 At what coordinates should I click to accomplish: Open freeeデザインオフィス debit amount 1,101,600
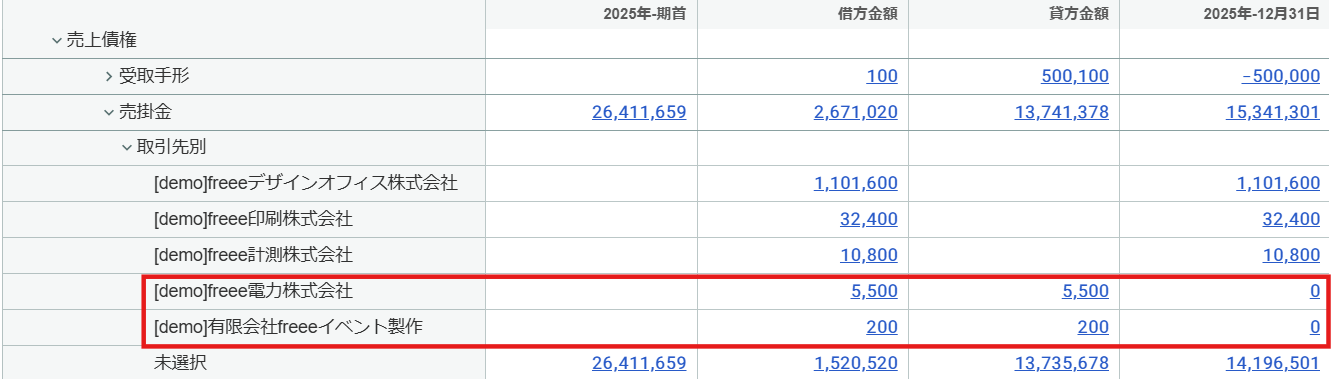click(856, 183)
